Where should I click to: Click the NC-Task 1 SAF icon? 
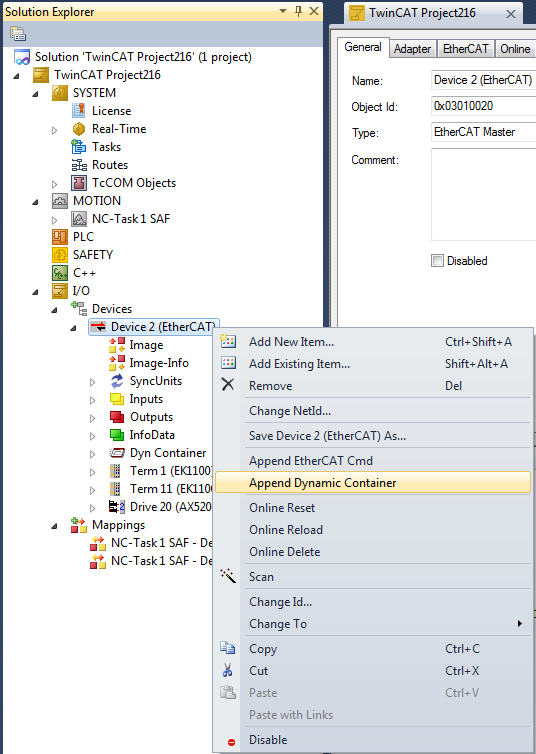79,219
